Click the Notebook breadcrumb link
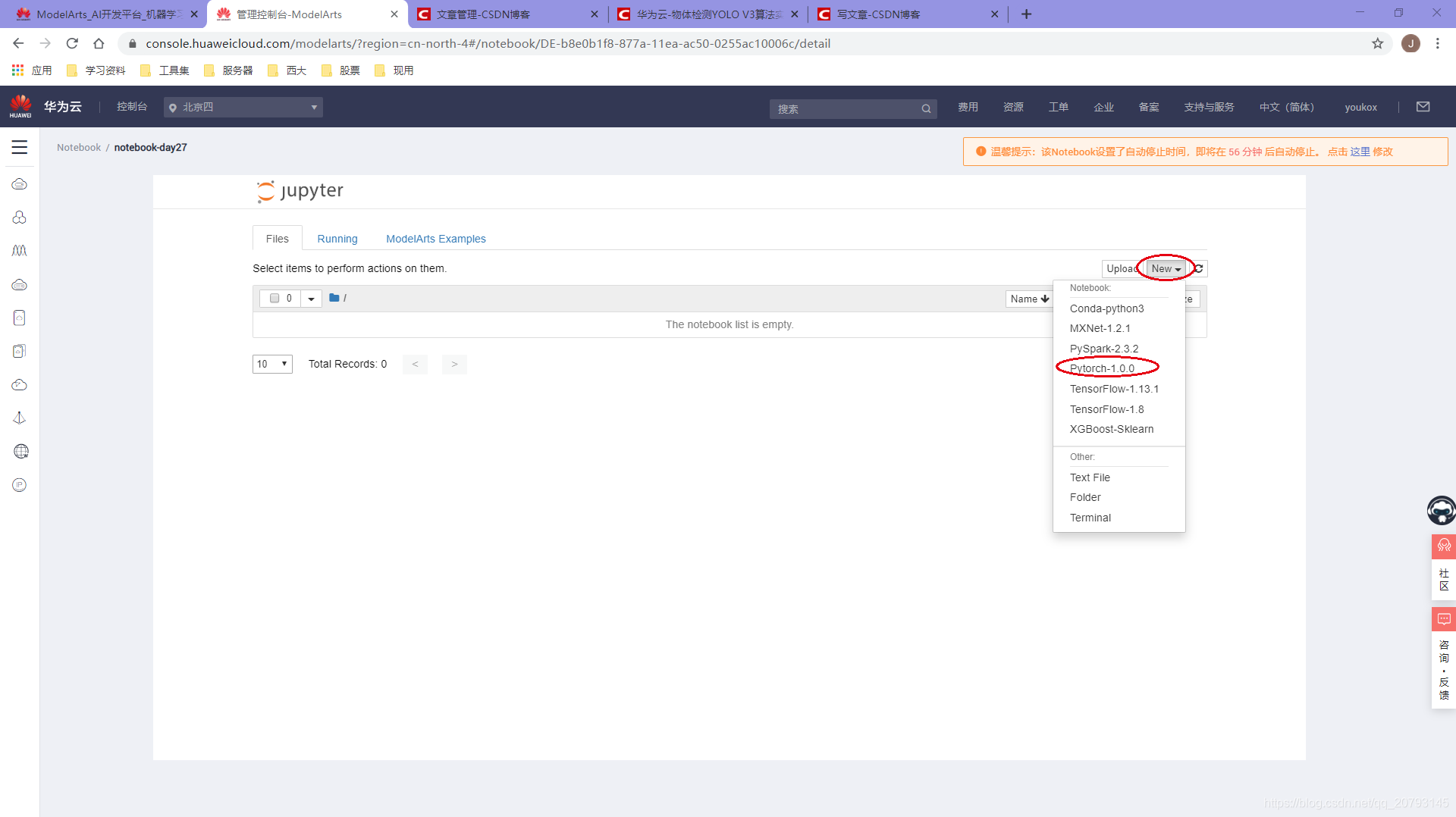This screenshot has width=1456, height=817. (79, 147)
